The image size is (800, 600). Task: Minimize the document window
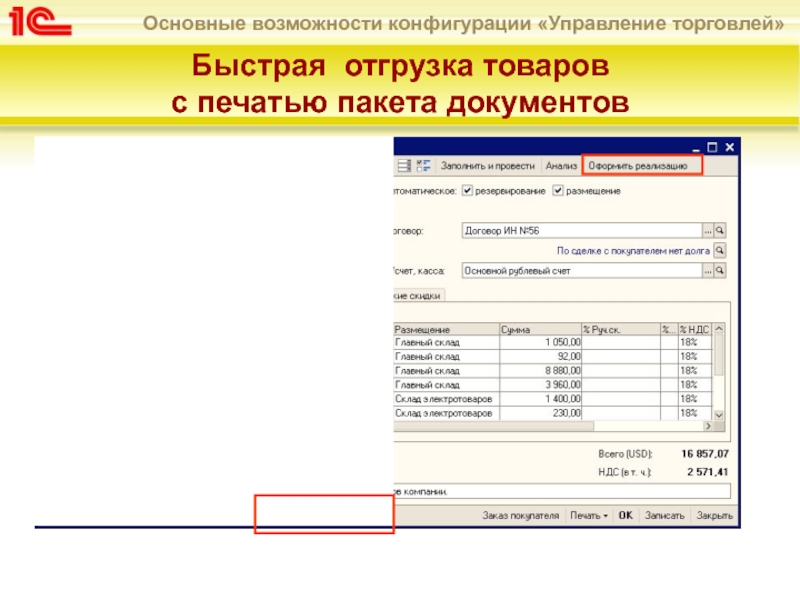696,148
